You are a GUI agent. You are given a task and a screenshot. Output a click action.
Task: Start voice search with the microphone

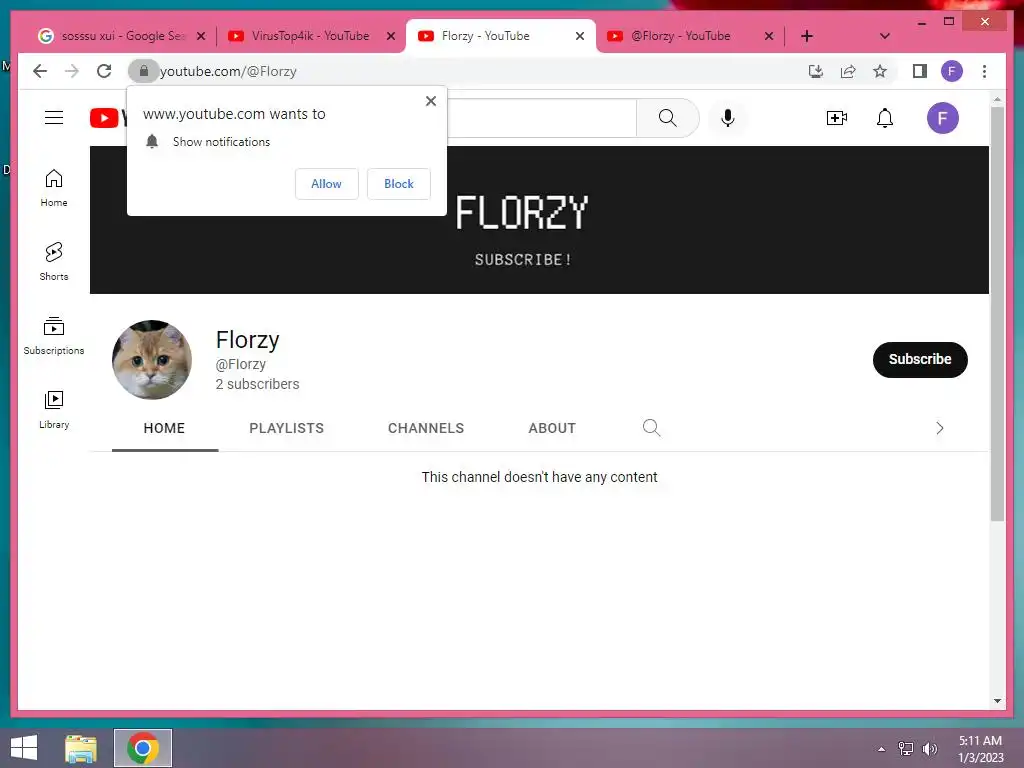[728, 118]
